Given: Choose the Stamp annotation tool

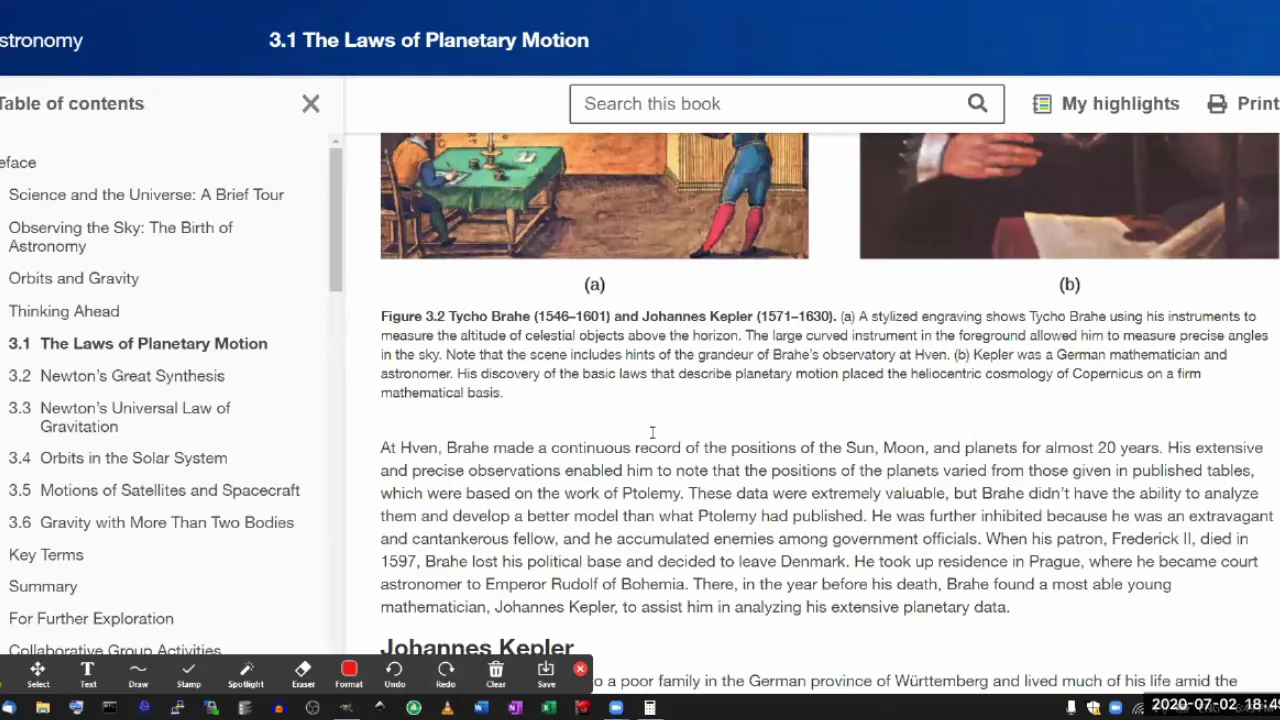Looking at the screenshot, I should pos(188,674).
